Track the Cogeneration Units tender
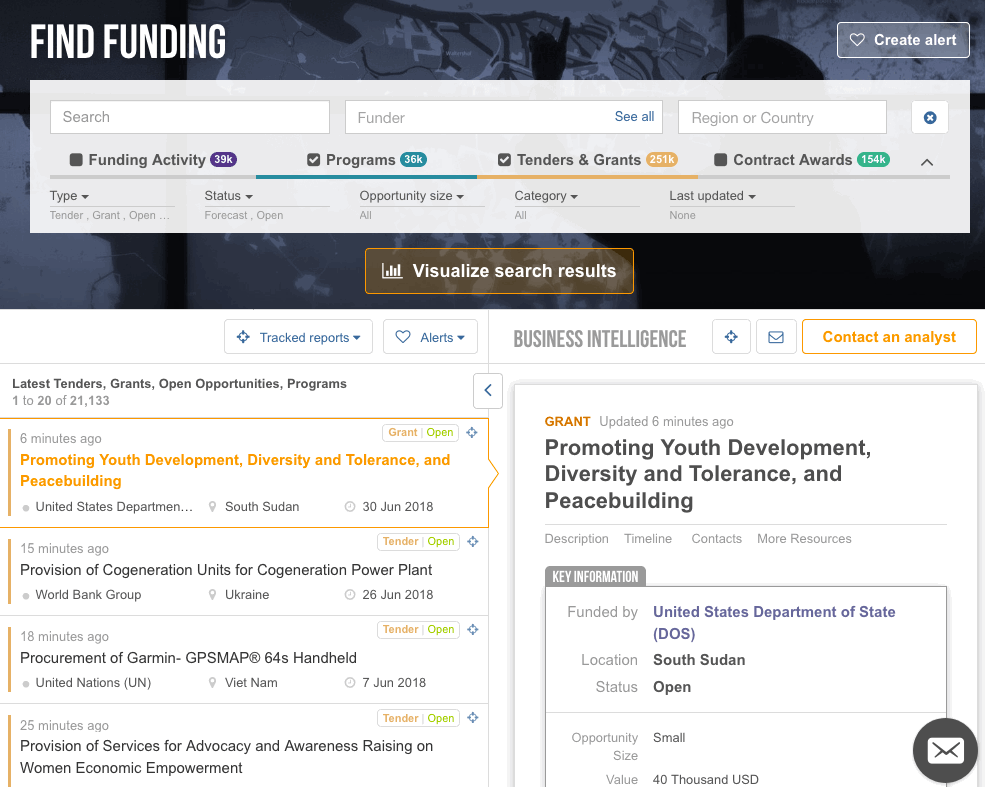The height and width of the screenshot is (787, 985). pos(473,541)
